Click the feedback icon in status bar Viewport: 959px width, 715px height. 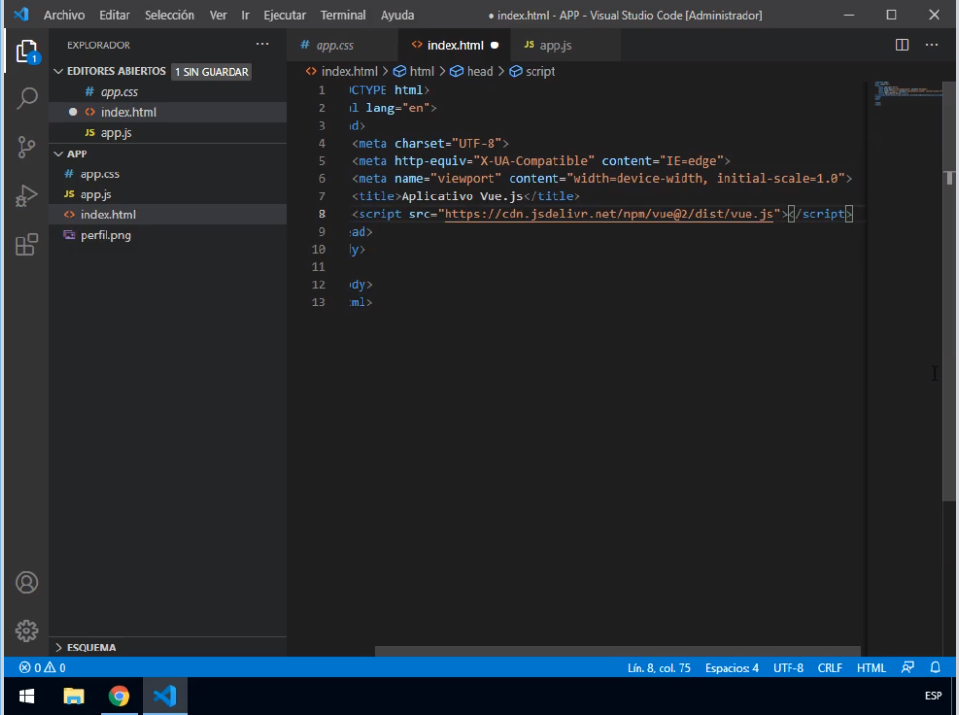pyautogui.click(x=907, y=667)
